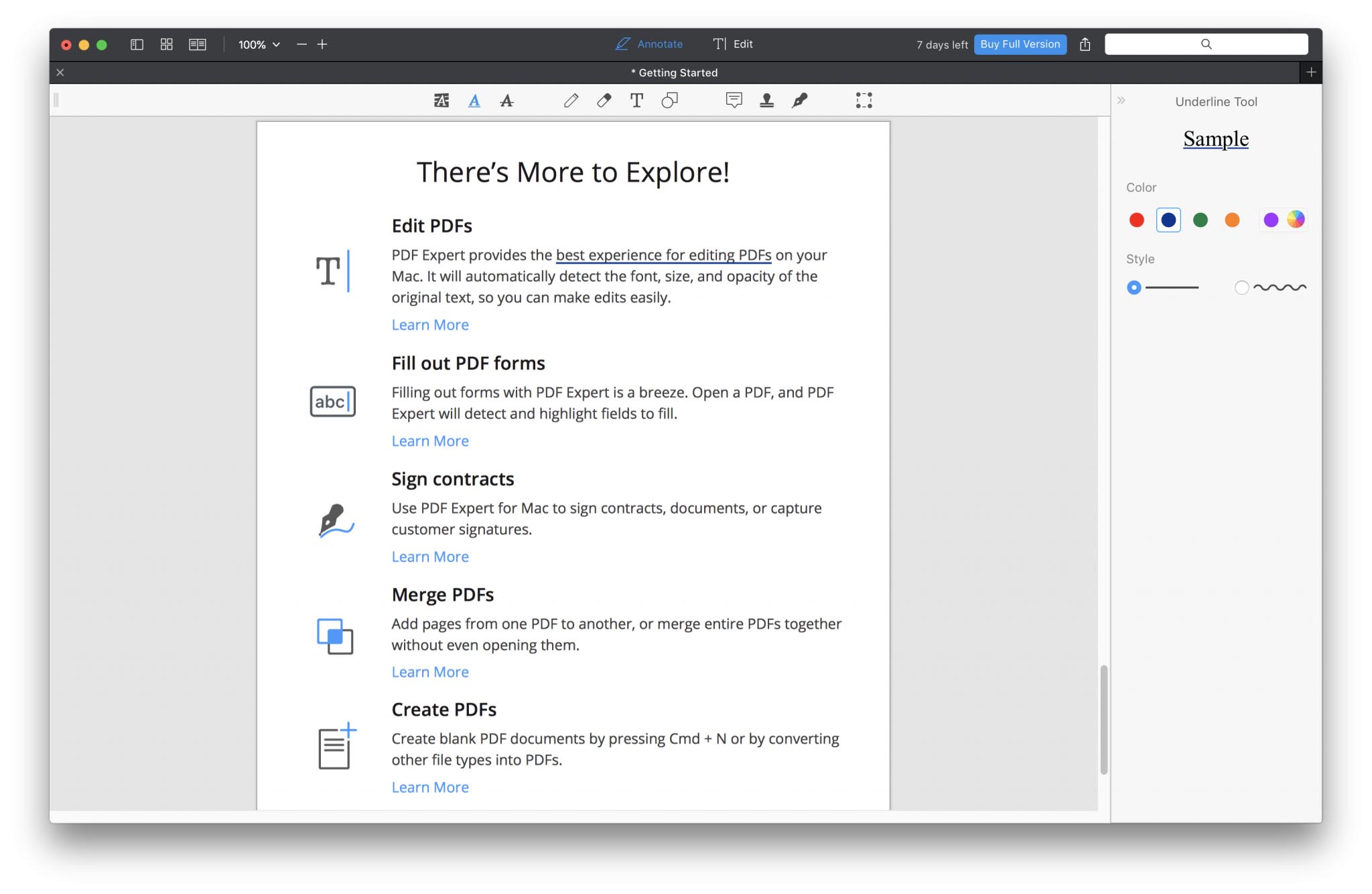Expand the right sidebar panel
This screenshot has width=1372, height=894.
[x=1122, y=100]
